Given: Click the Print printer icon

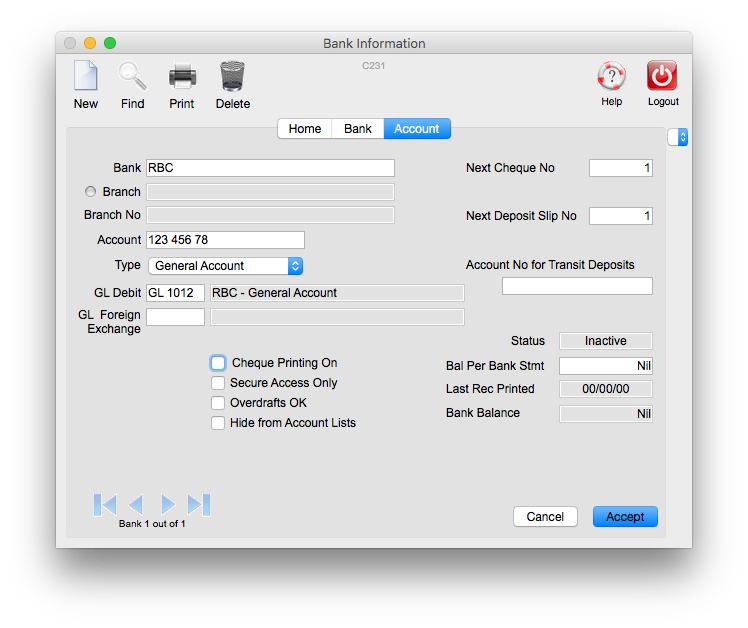Looking at the screenshot, I should (x=182, y=77).
